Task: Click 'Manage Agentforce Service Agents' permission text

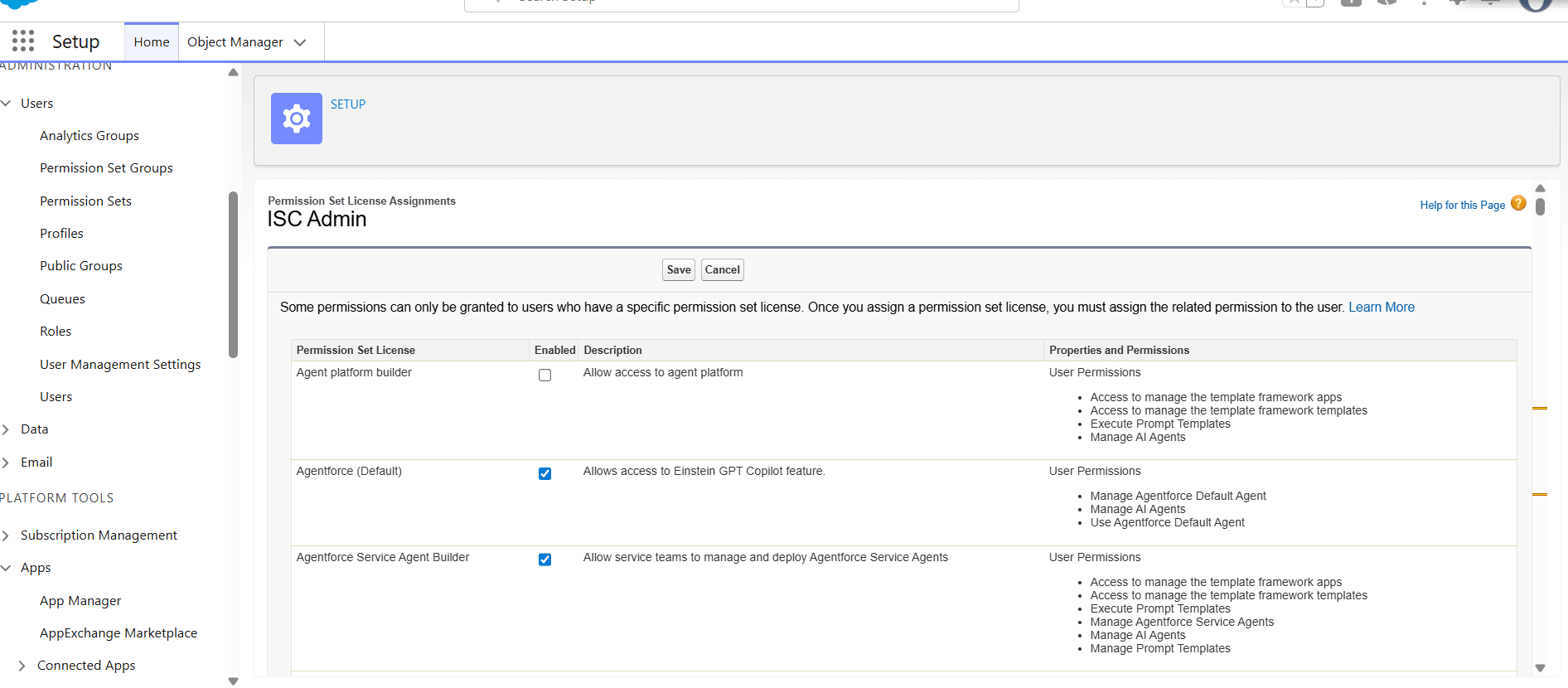Action: coord(1182,623)
